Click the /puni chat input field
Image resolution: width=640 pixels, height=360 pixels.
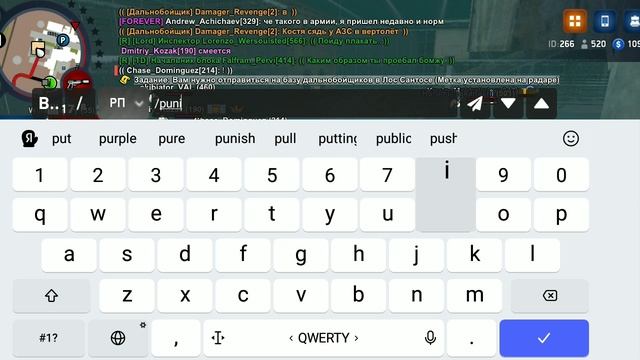pos(304,103)
